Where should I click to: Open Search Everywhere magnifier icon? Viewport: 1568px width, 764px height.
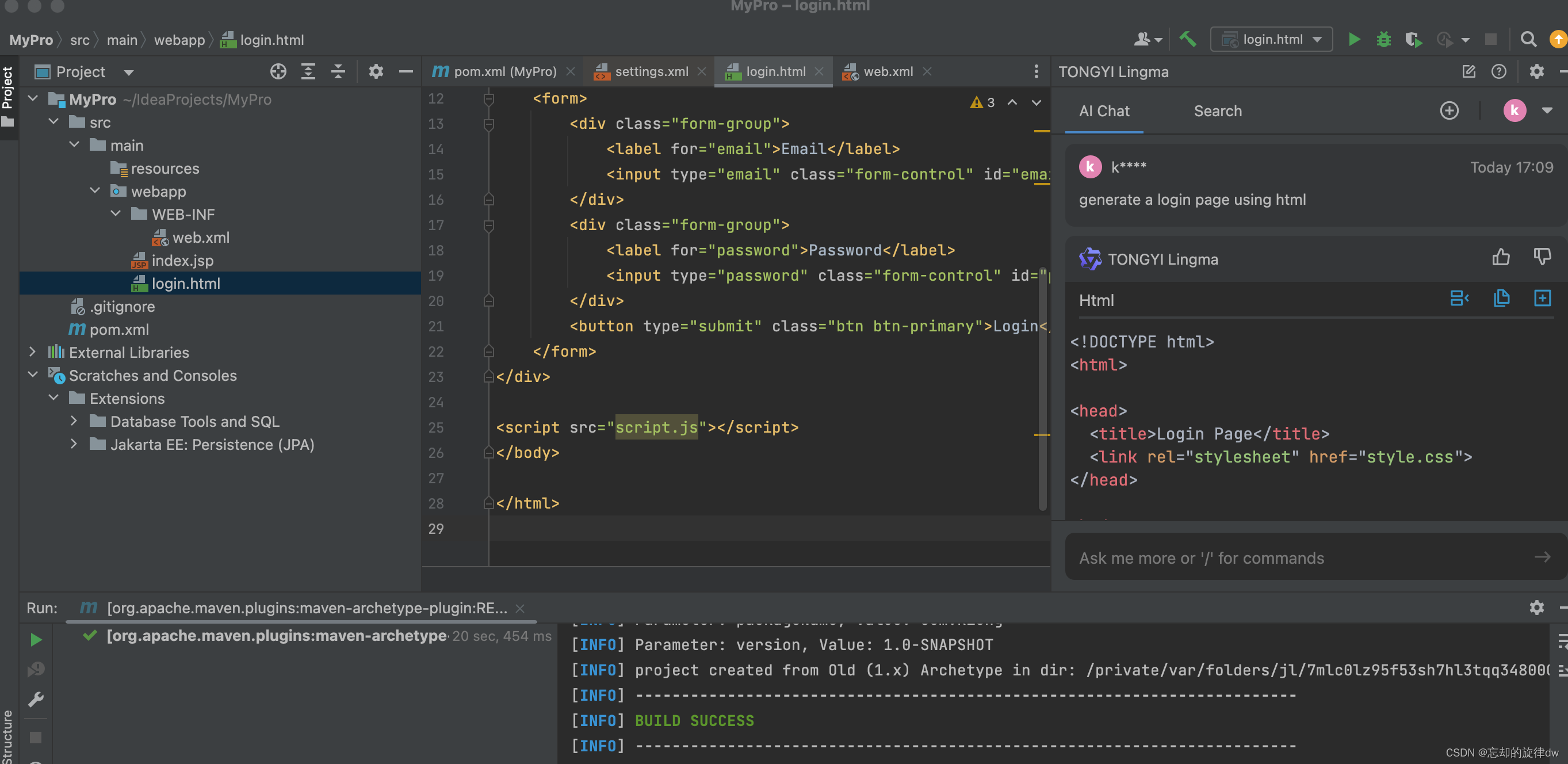[1528, 40]
